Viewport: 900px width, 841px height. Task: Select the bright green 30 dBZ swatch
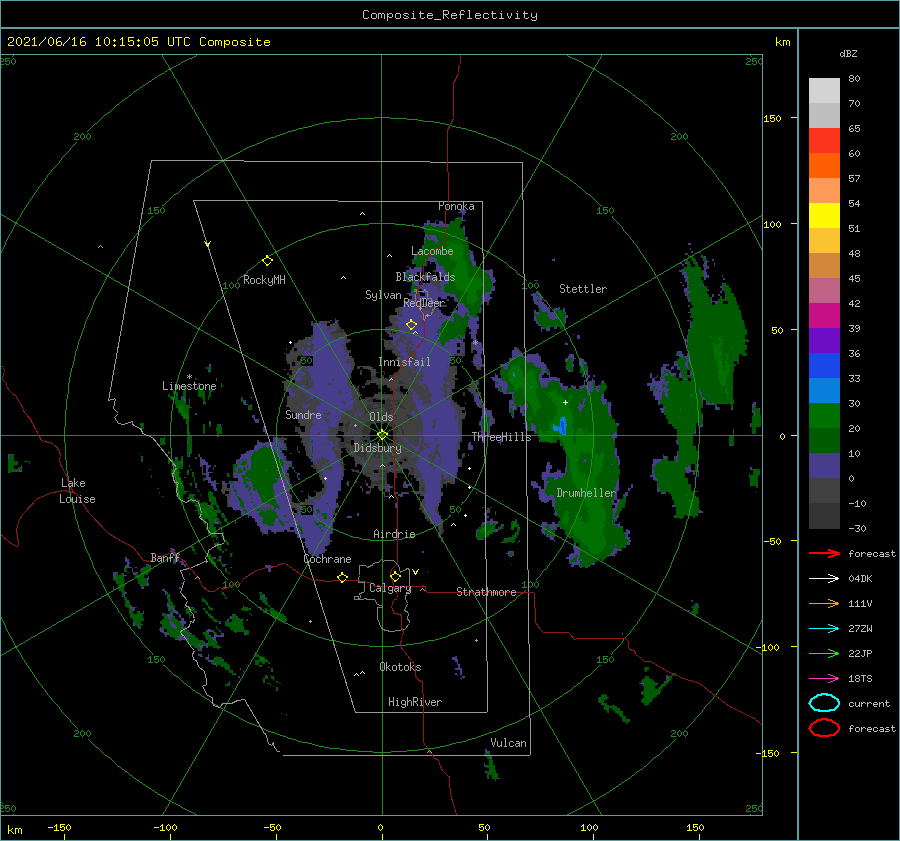tap(824, 415)
